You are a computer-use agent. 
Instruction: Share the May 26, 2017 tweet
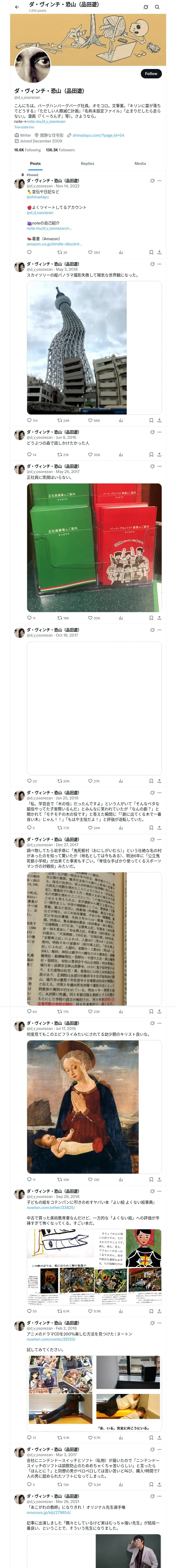point(159,618)
